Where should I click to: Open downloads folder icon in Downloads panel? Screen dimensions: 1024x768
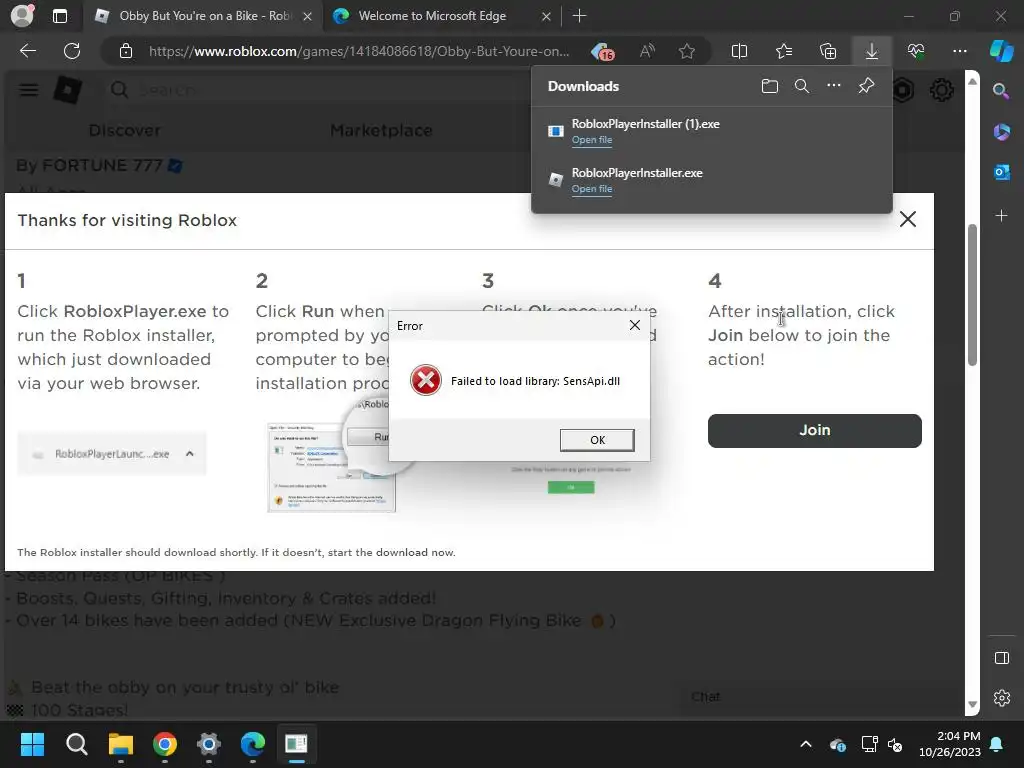coord(770,86)
